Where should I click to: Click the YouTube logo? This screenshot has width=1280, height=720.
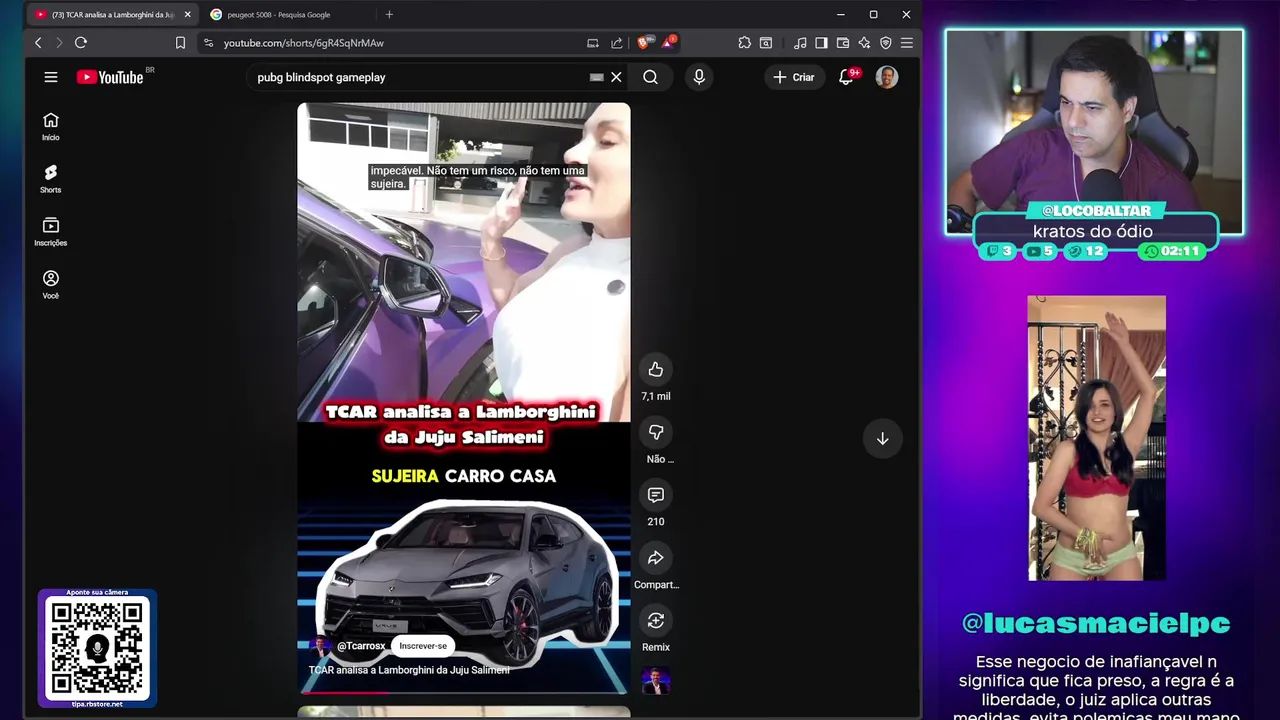click(x=110, y=77)
